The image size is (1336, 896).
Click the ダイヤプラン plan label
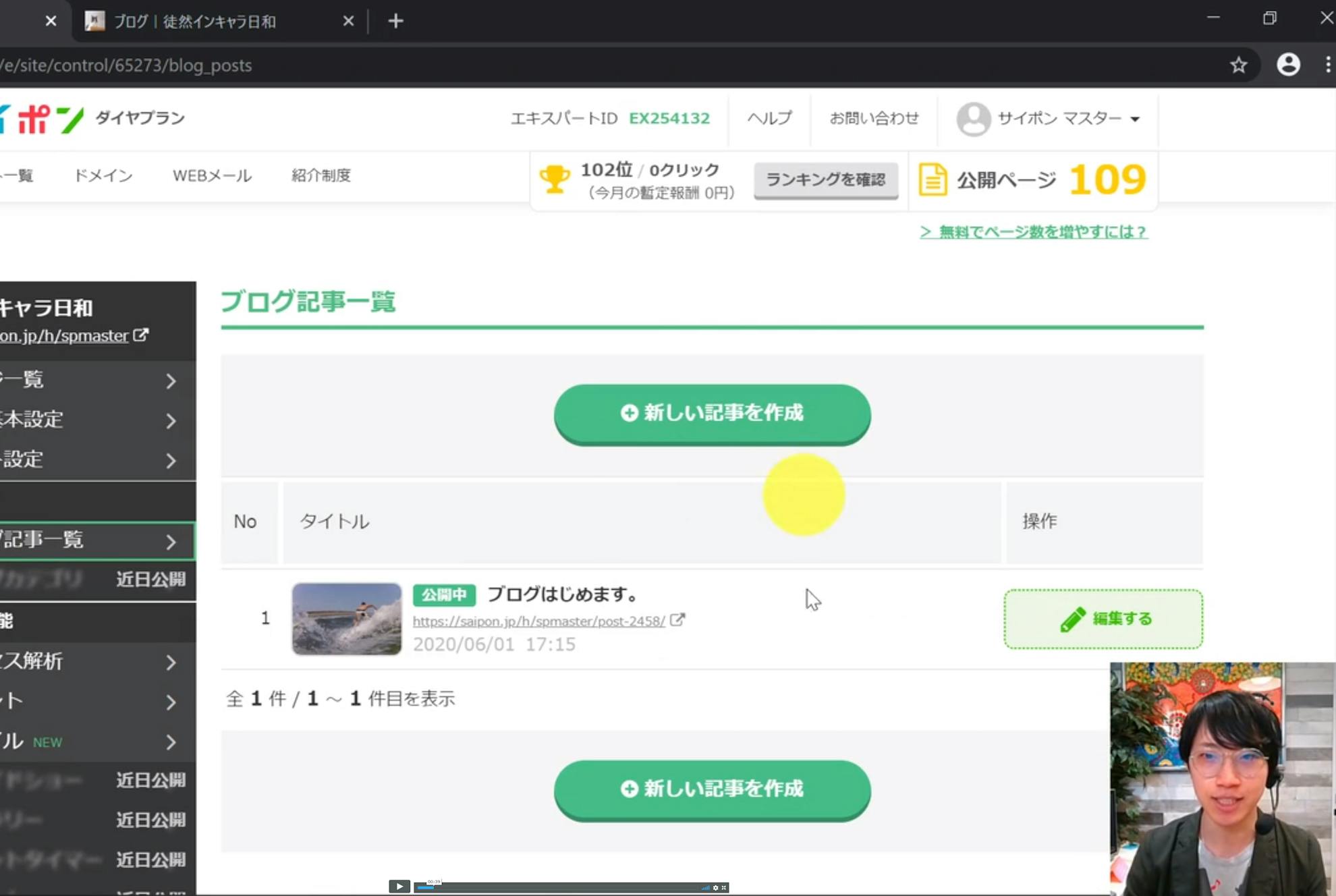(140, 118)
